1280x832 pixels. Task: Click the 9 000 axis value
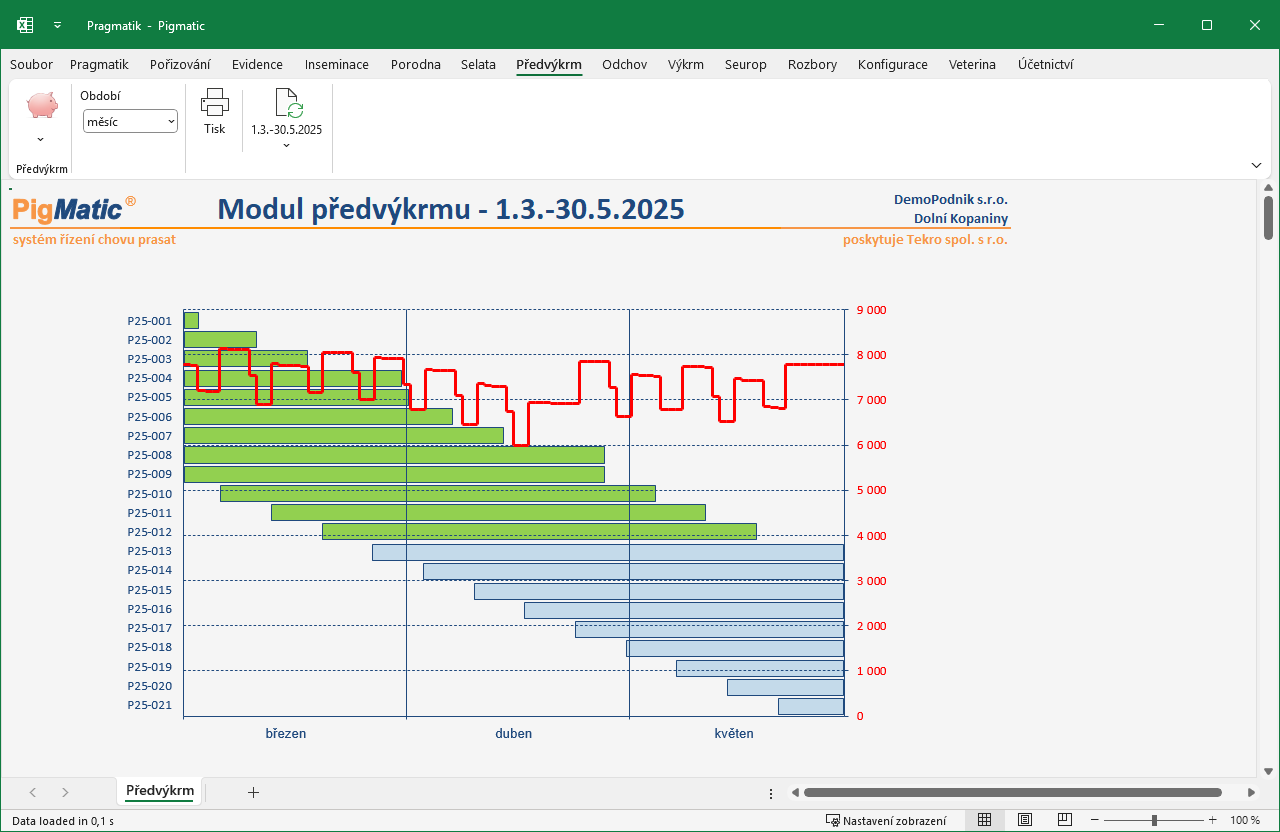pyautogui.click(x=872, y=310)
